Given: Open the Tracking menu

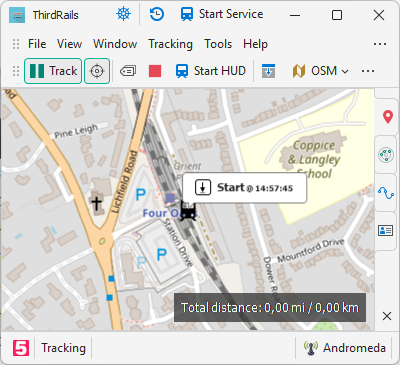Looking at the screenshot, I should click(170, 44).
